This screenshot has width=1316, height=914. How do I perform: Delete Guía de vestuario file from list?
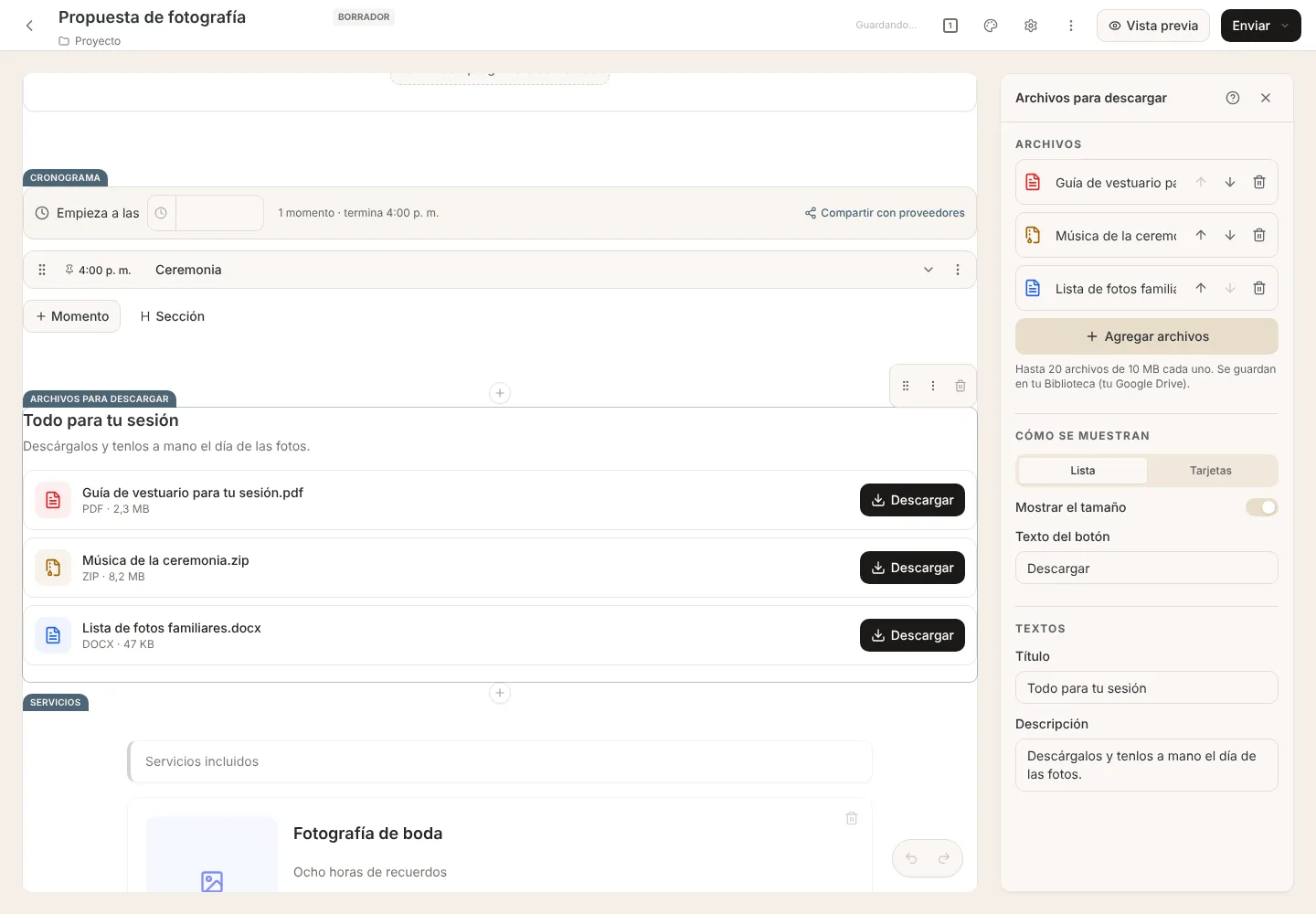tap(1259, 182)
